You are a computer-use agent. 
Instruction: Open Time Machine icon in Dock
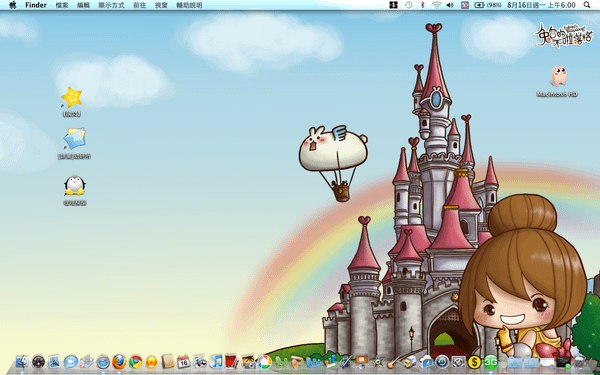[442, 362]
